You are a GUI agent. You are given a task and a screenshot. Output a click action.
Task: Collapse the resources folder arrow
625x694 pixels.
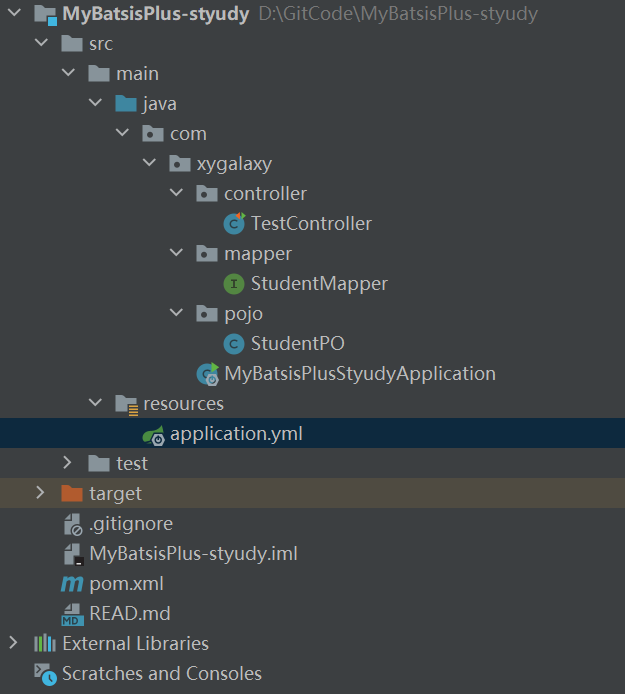(95, 404)
